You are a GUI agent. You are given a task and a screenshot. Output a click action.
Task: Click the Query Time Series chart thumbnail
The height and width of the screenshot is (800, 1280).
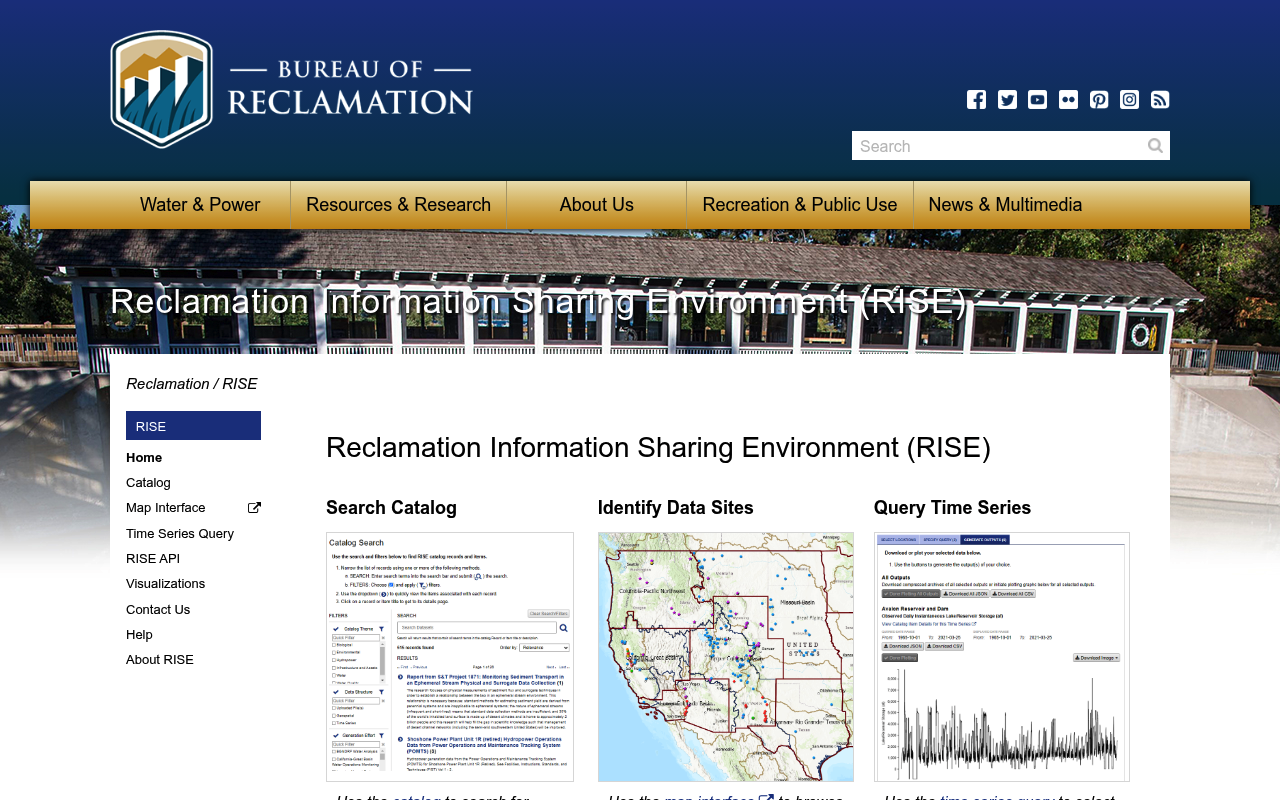(x=1002, y=657)
